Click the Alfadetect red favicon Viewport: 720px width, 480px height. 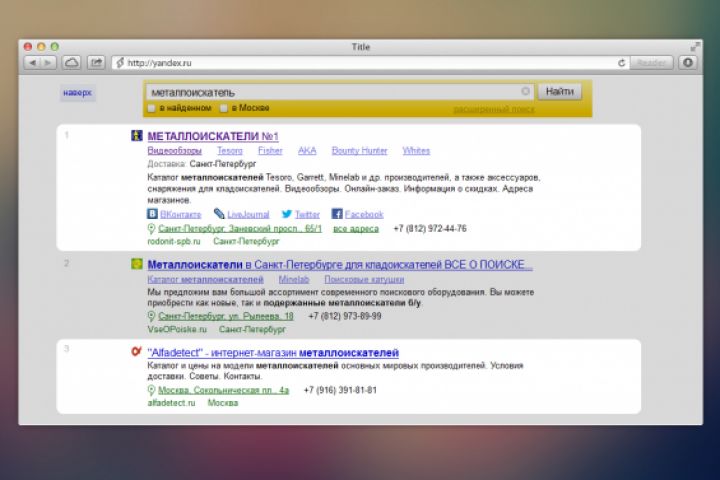(x=136, y=352)
